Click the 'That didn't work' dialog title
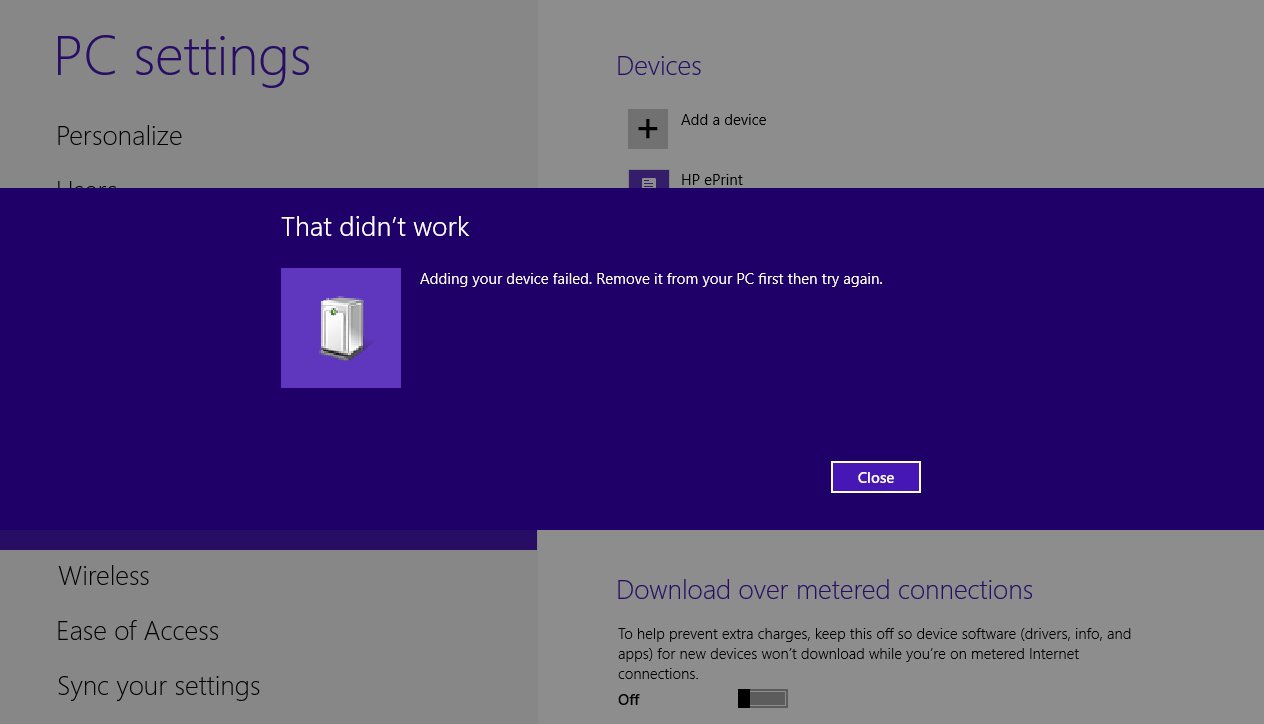The image size is (1264, 724). [x=375, y=227]
